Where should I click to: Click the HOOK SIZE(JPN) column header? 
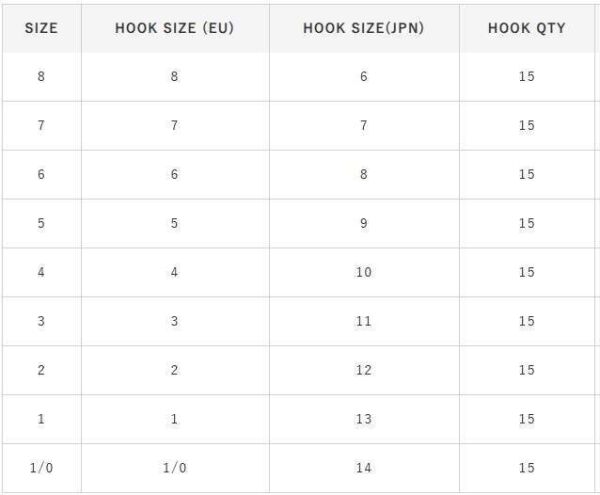pyautogui.click(x=364, y=28)
